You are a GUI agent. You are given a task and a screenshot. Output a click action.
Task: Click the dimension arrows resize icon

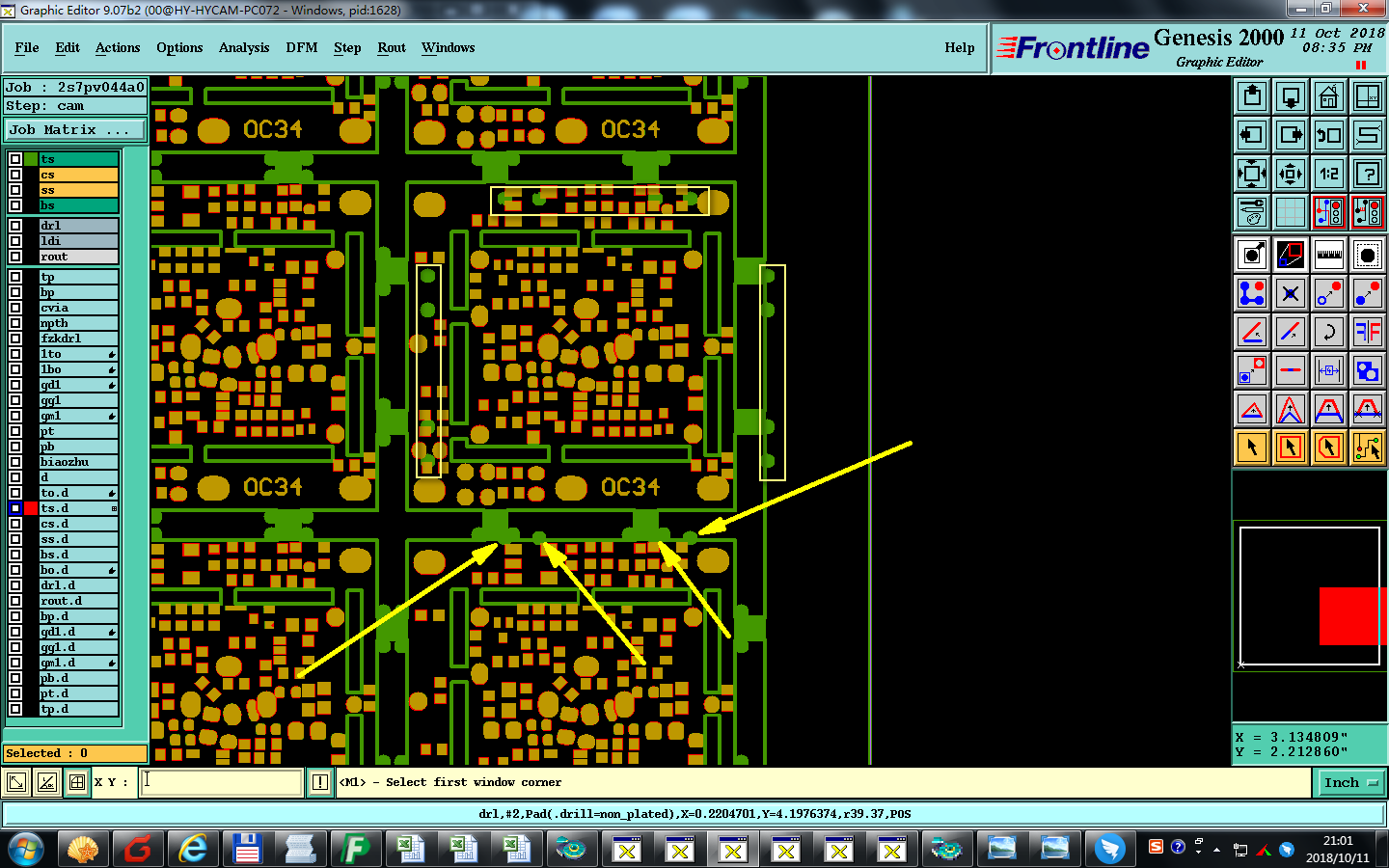click(1329, 370)
